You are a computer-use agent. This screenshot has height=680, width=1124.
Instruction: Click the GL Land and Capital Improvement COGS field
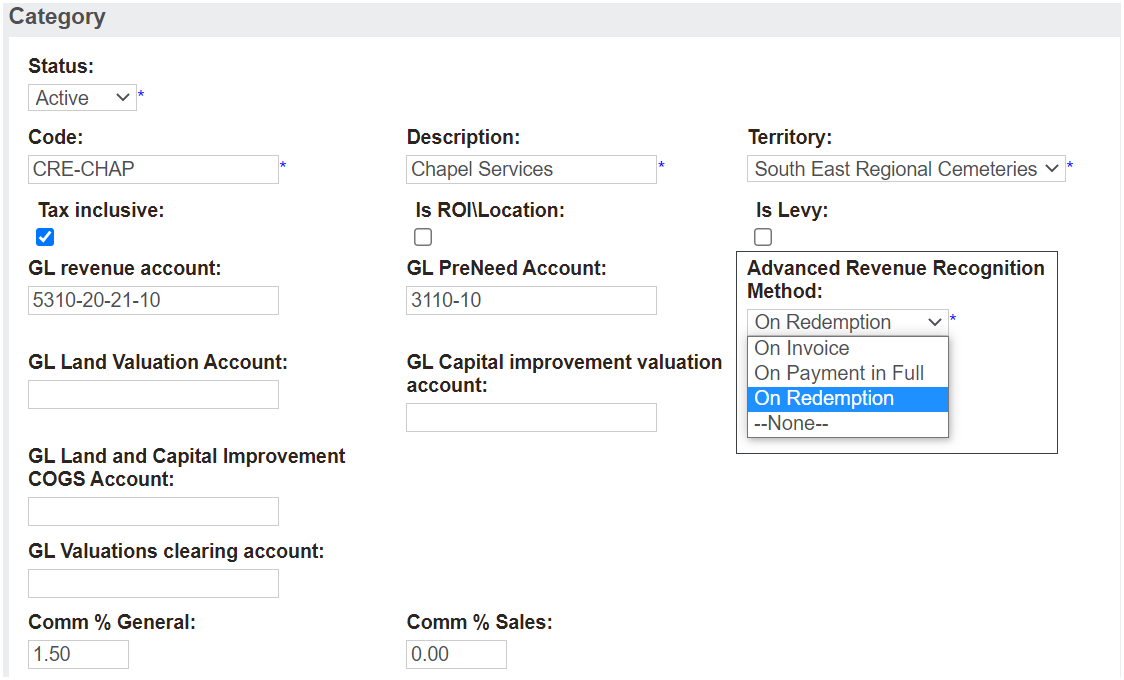[153, 512]
